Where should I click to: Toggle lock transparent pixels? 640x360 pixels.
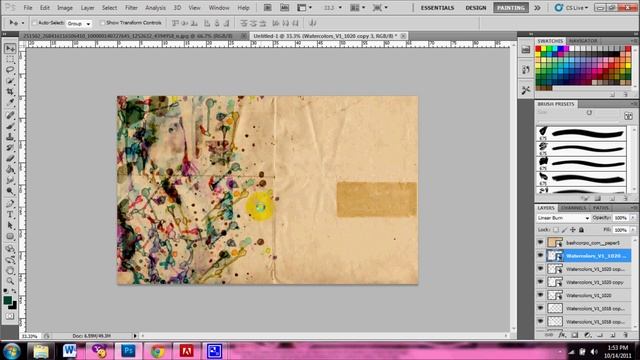coord(556,230)
